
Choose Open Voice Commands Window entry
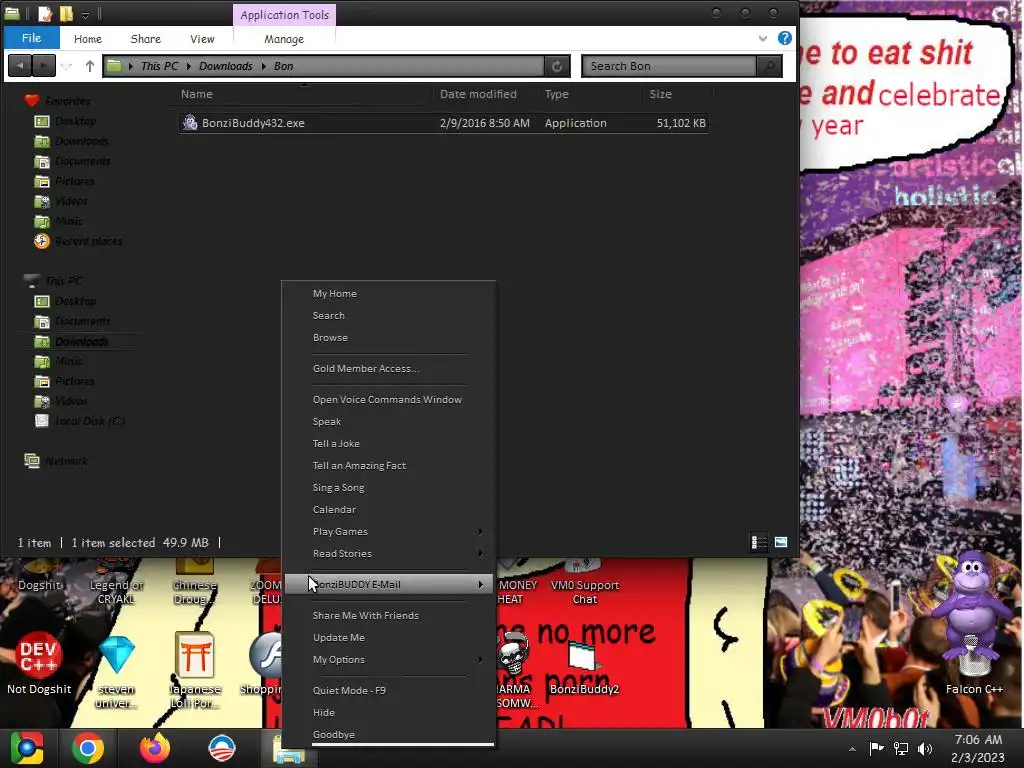point(389,400)
